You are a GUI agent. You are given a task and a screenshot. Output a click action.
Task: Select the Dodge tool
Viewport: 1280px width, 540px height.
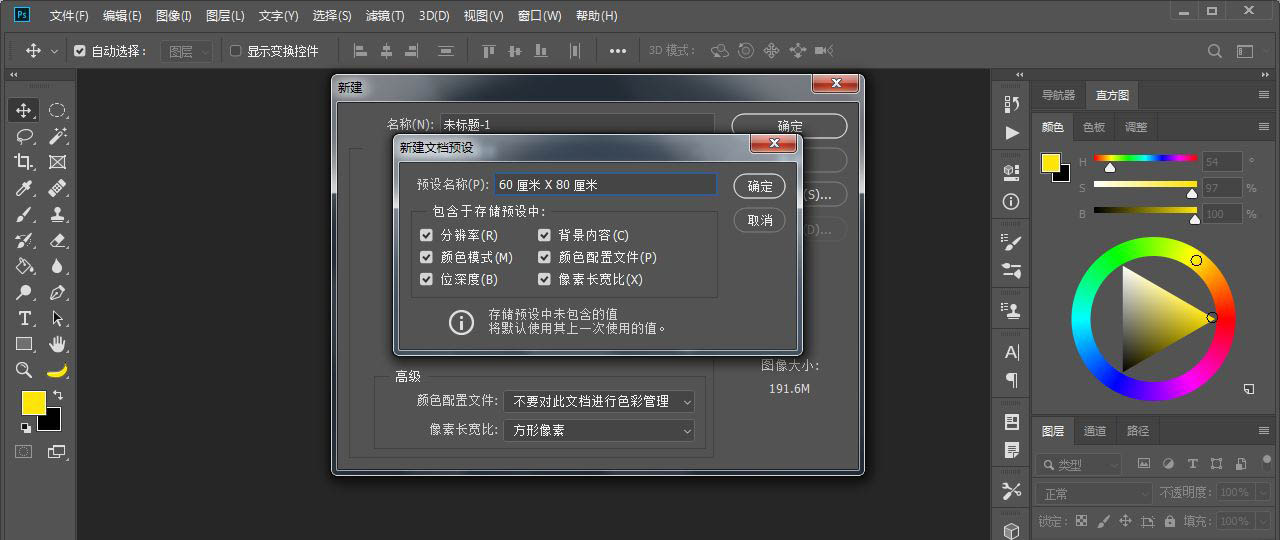tap(24, 292)
